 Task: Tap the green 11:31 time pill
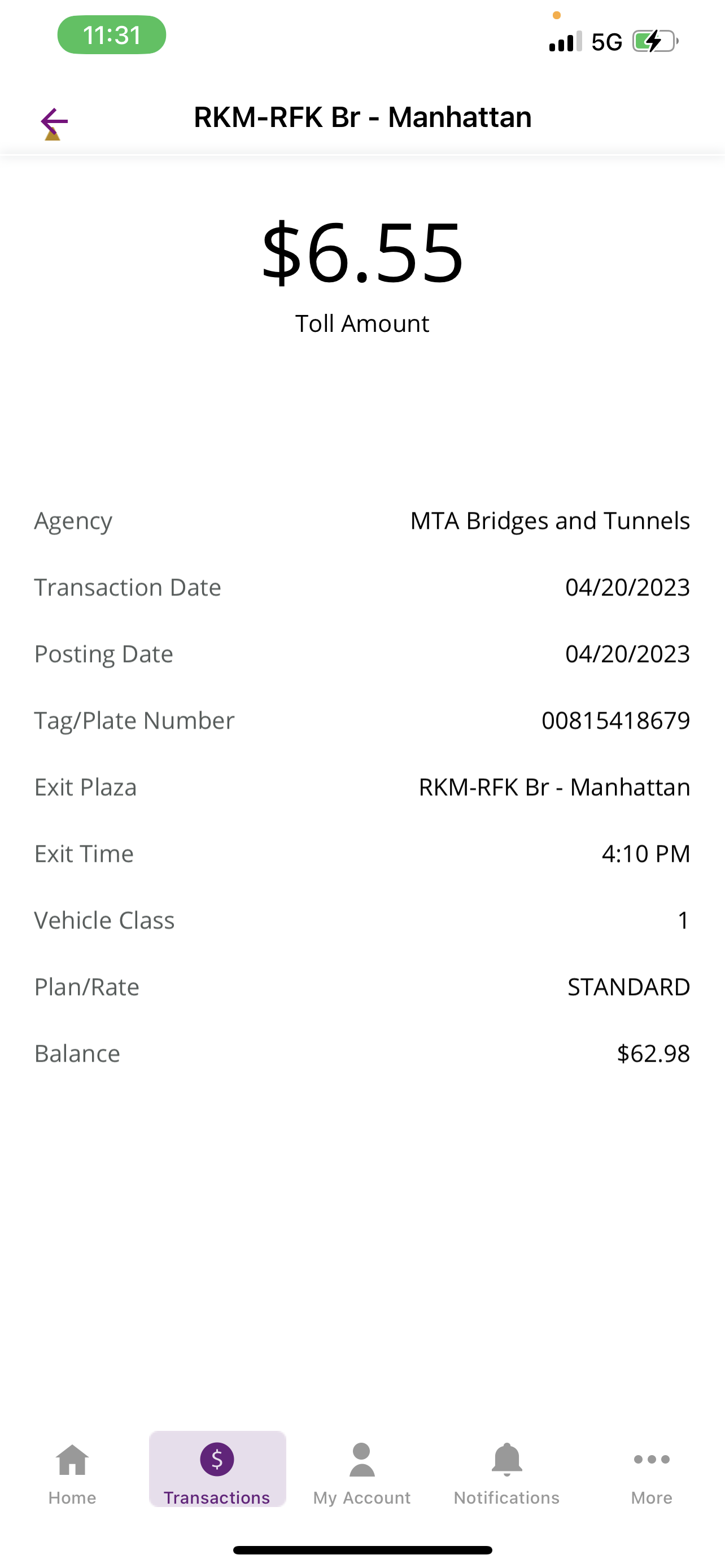[x=112, y=36]
